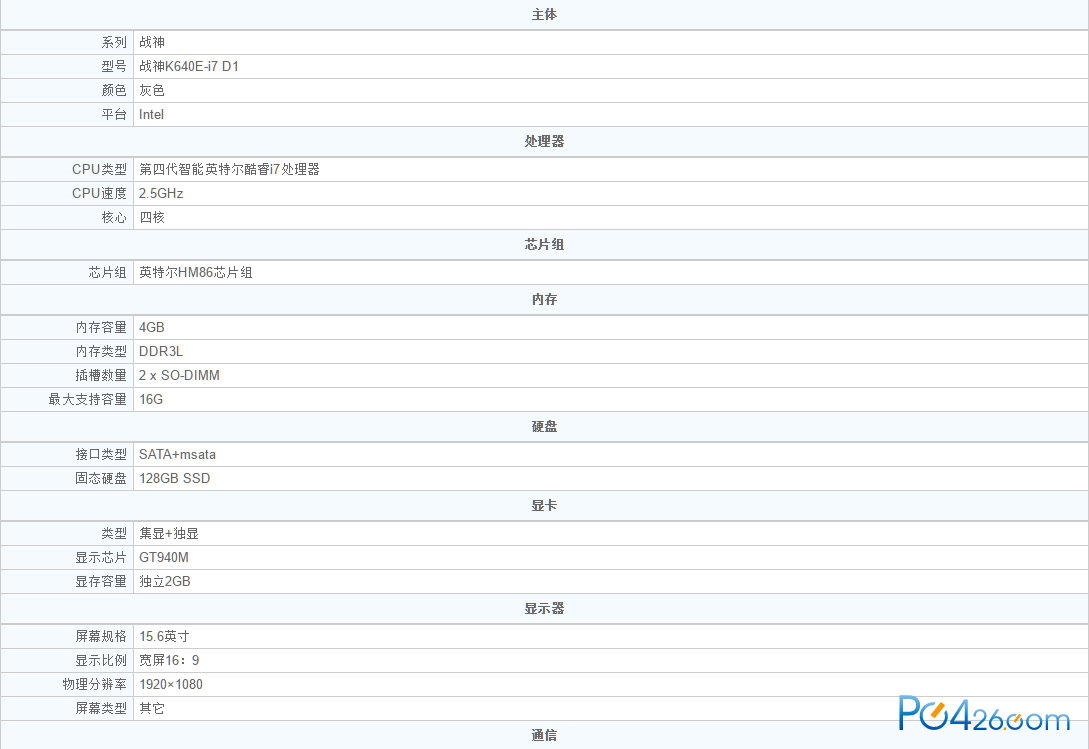Click the 颜色 value 灰色
The width and height of the screenshot is (1089, 749).
click(151, 90)
